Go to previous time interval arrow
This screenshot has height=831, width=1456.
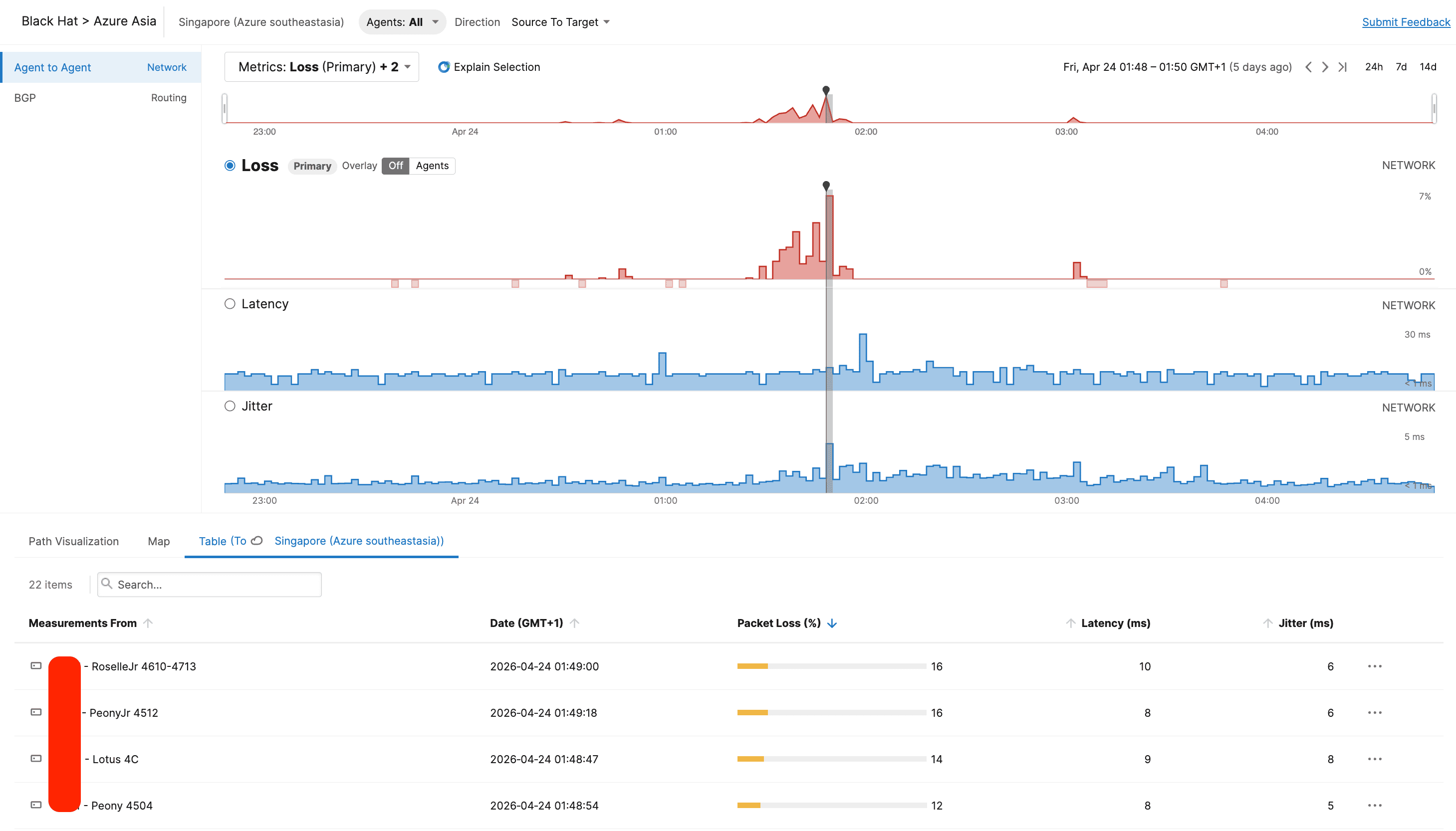point(1308,67)
